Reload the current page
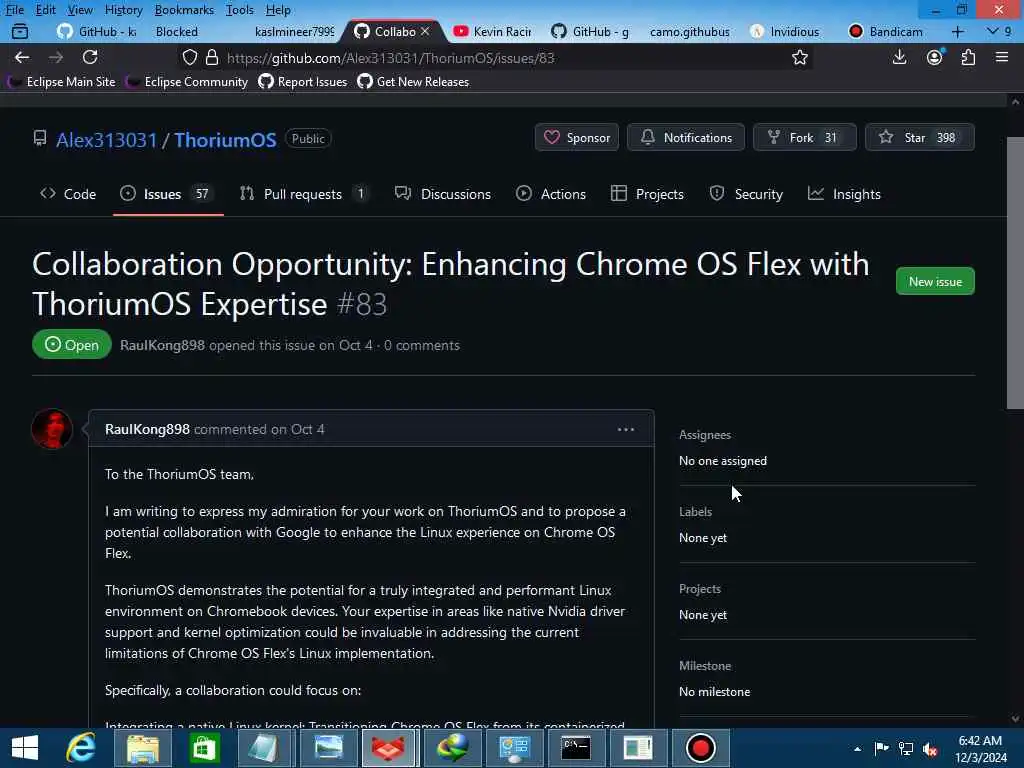Viewport: 1024px width, 768px height. pyautogui.click(x=90, y=57)
